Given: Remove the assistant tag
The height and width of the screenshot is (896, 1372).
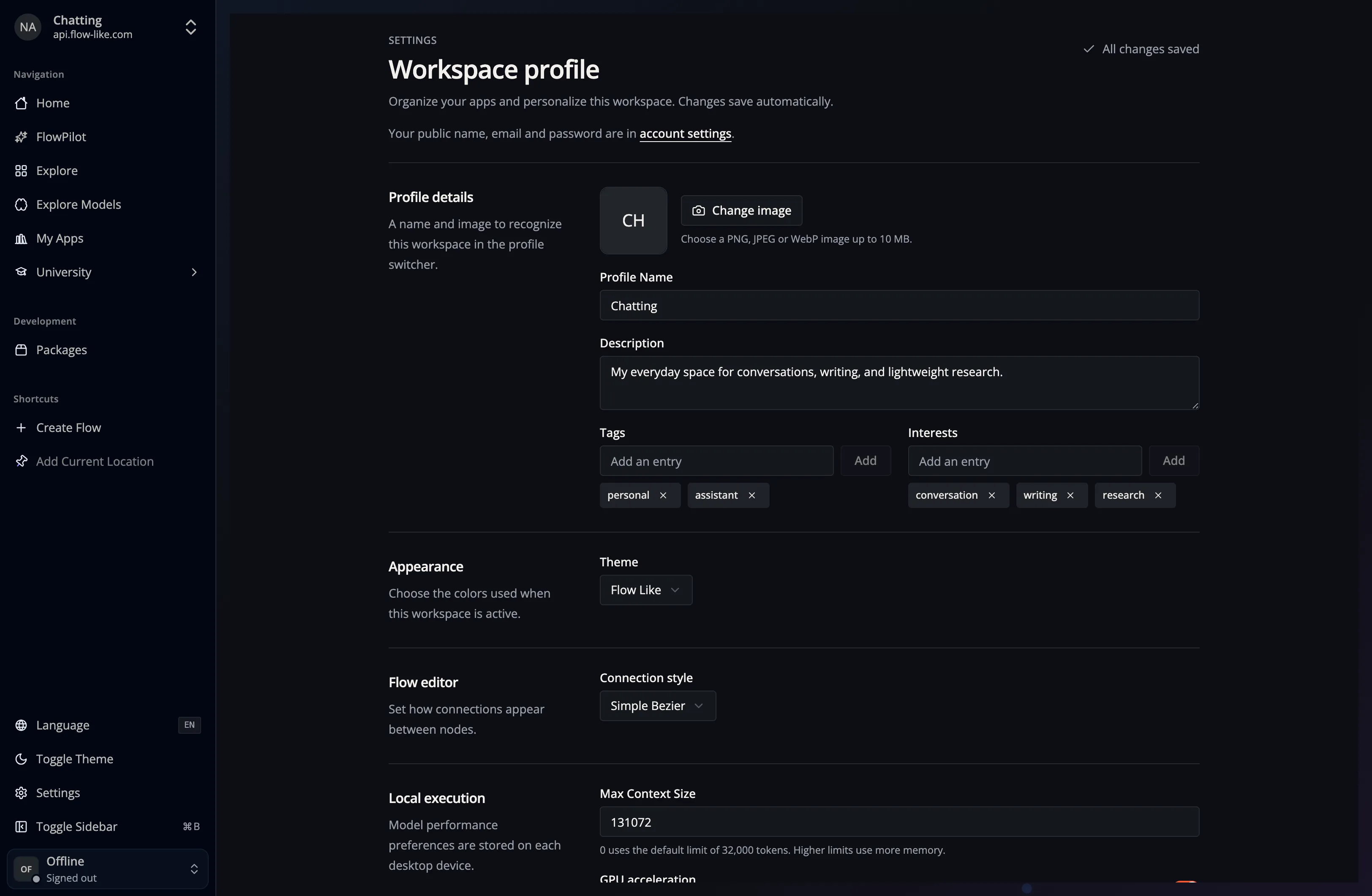Looking at the screenshot, I should [752, 495].
